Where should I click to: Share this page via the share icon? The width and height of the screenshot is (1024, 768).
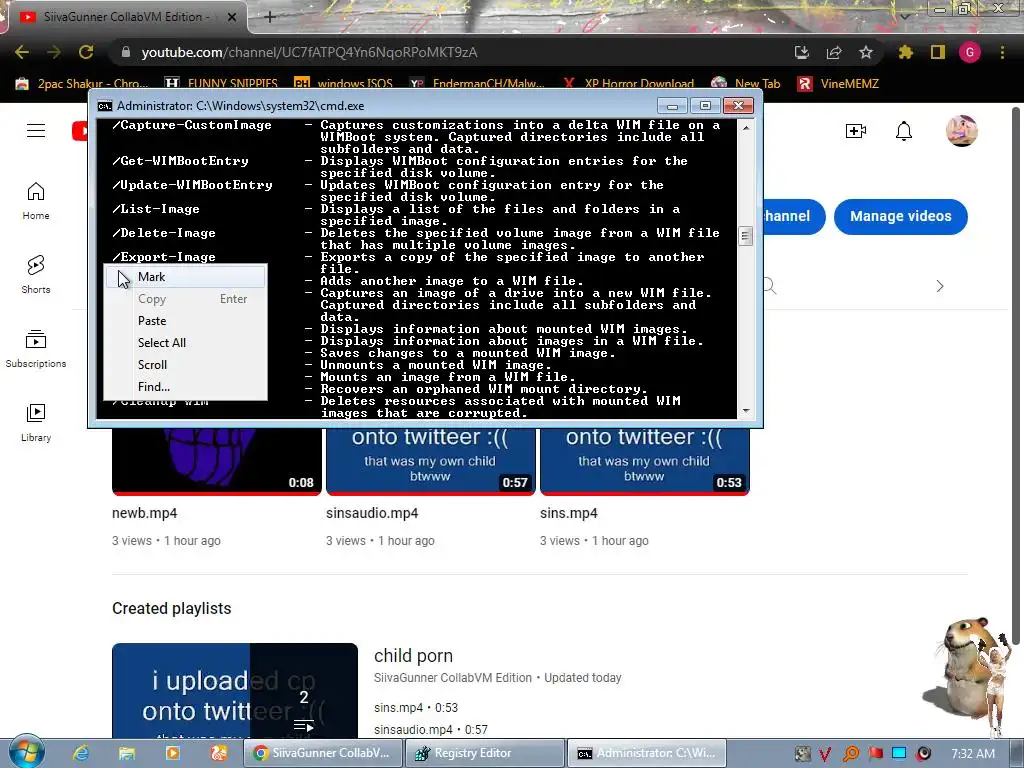pyautogui.click(x=834, y=52)
